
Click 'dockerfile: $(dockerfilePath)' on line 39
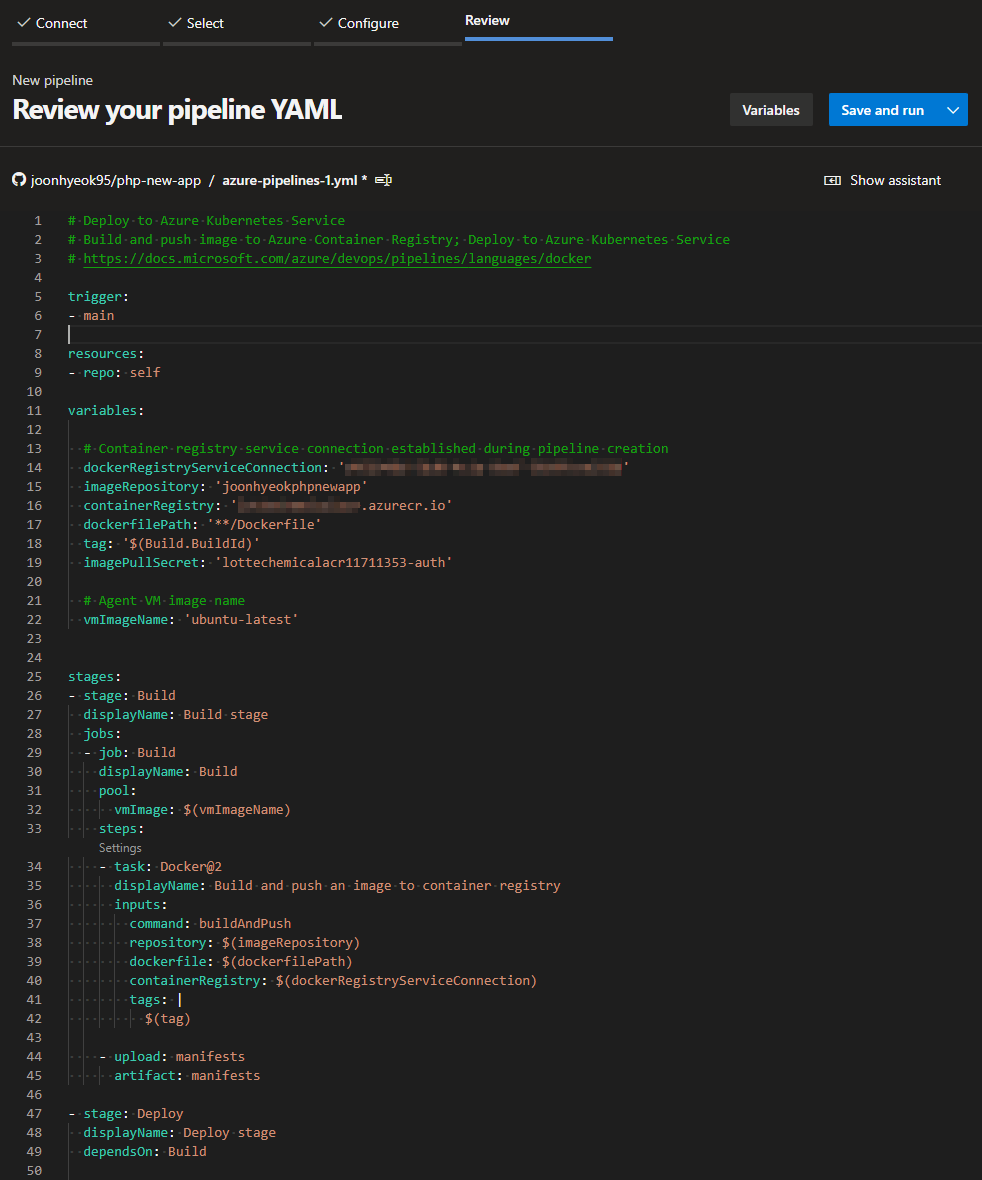point(241,962)
